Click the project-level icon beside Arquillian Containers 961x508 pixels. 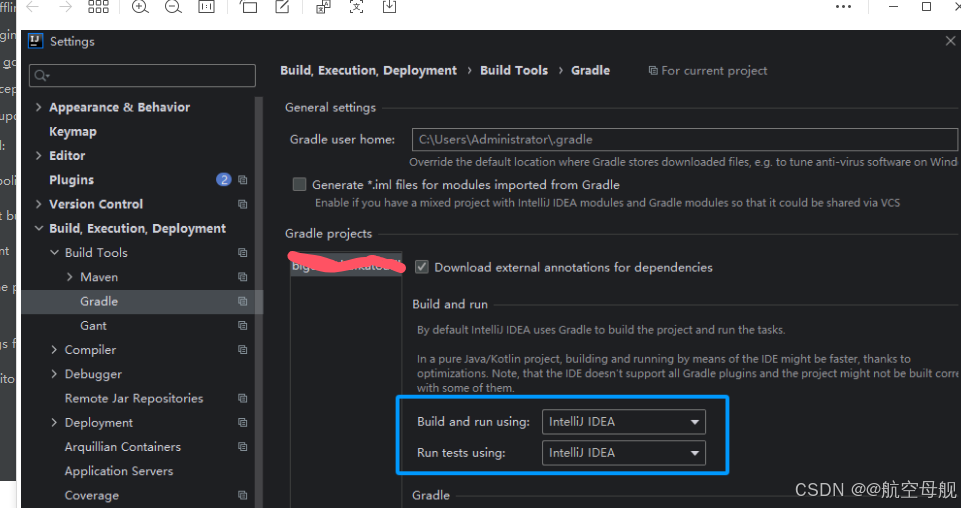pyautogui.click(x=243, y=447)
